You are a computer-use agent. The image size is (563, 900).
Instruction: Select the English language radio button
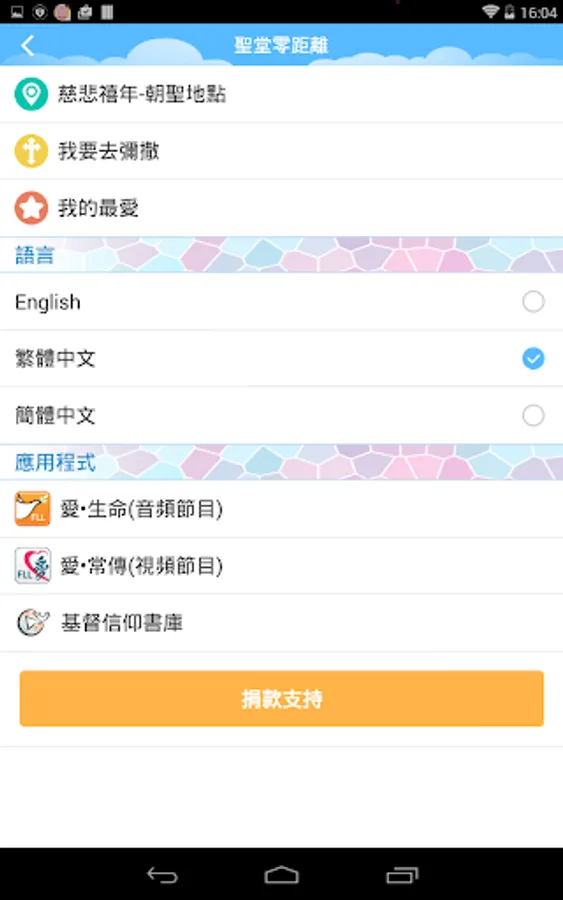[533, 301]
